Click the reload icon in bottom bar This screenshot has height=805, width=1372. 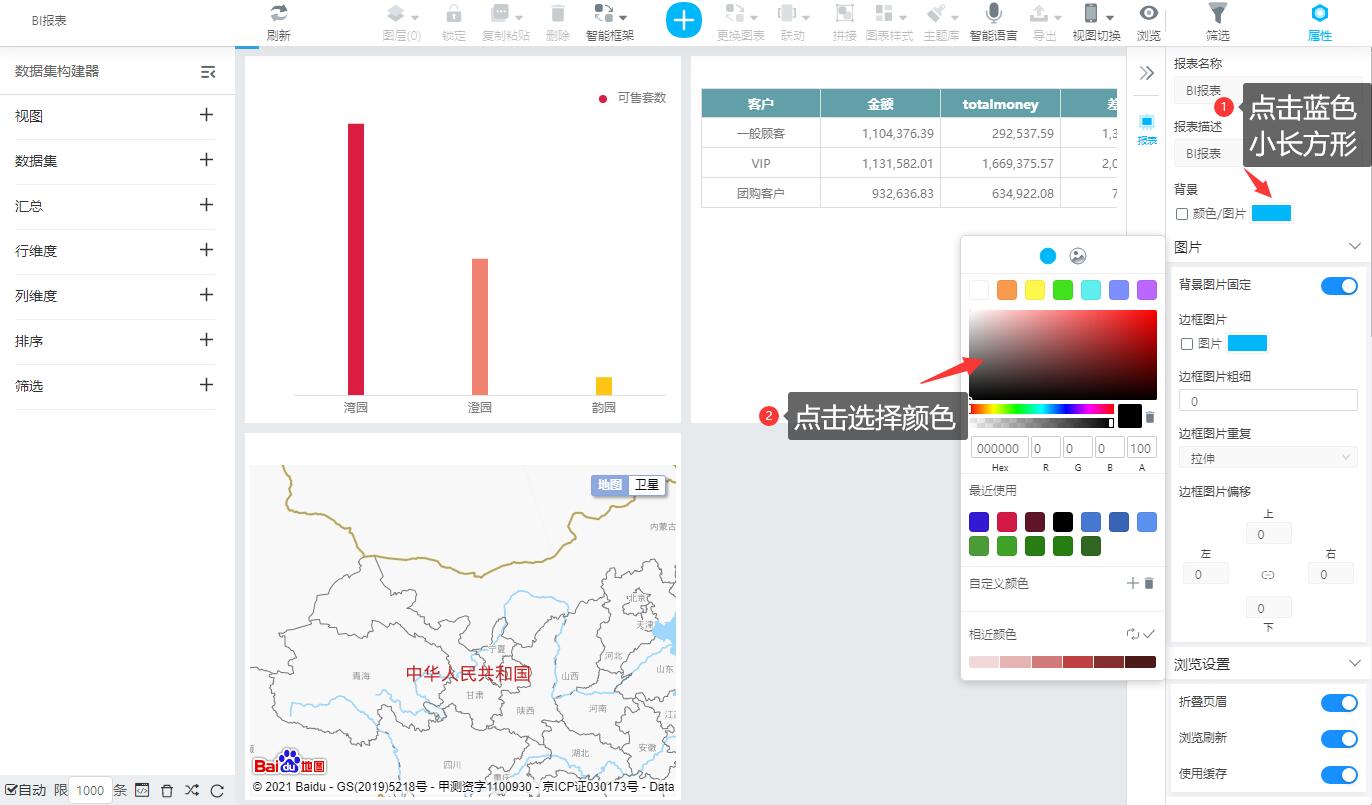tap(217, 790)
